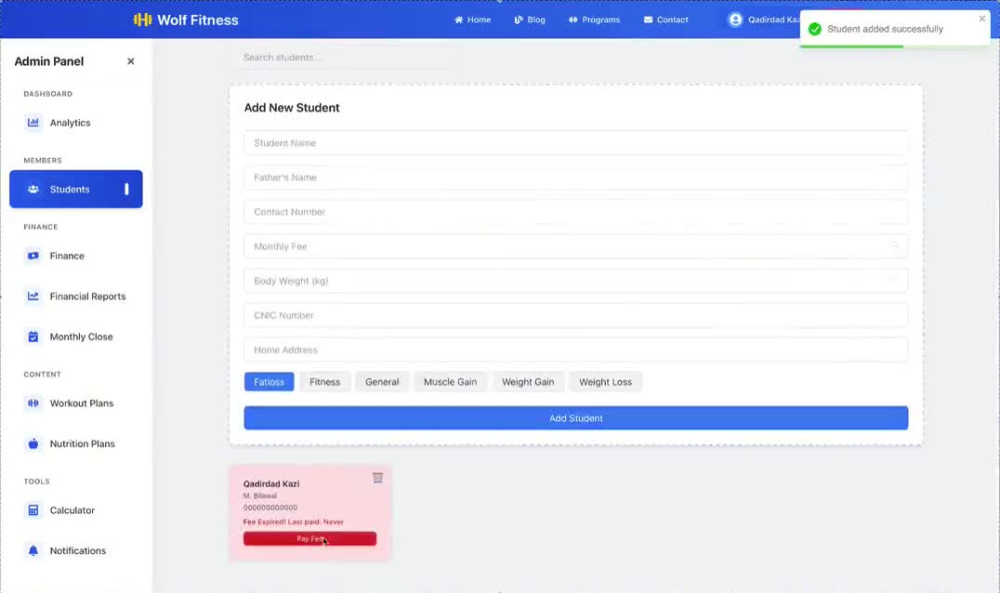Click the Qadirdad Kazi student name
Viewport: 1000px width, 593px height.
coord(271,484)
